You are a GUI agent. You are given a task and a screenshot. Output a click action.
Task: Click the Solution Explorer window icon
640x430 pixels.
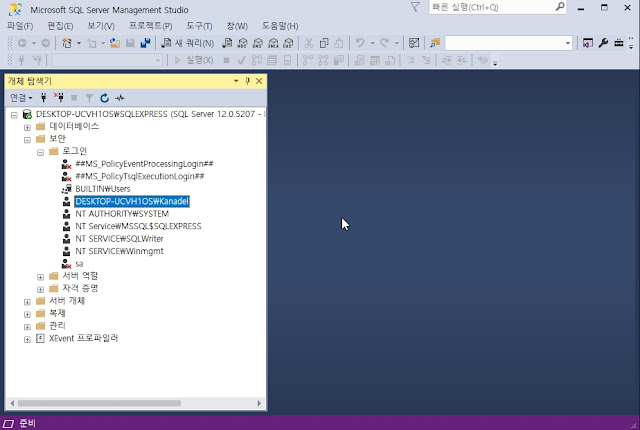click(588, 43)
